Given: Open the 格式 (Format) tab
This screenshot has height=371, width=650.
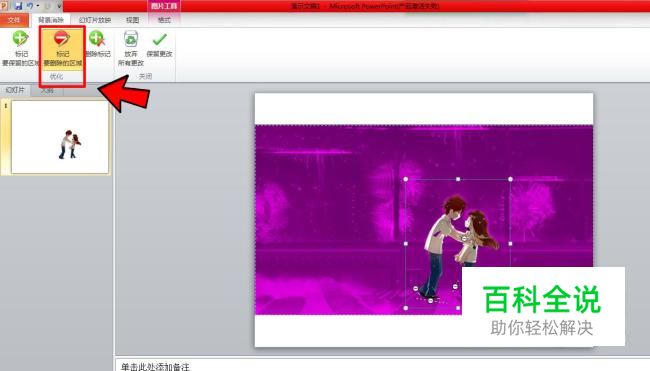Looking at the screenshot, I should pyautogui.click(x=164, y=20).
